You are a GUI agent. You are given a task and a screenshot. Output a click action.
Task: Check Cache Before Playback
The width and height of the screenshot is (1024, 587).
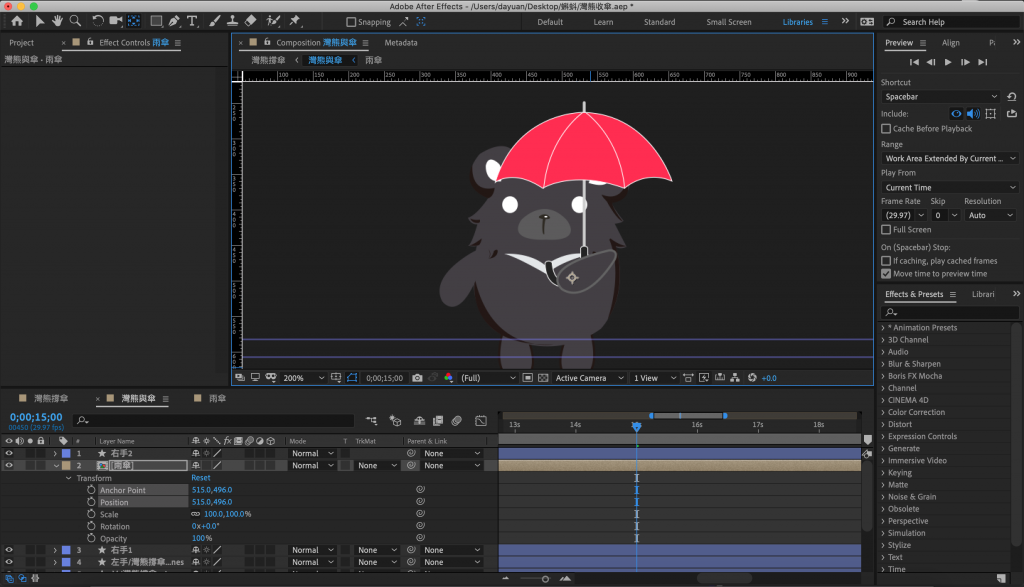(x=886, y=129)
